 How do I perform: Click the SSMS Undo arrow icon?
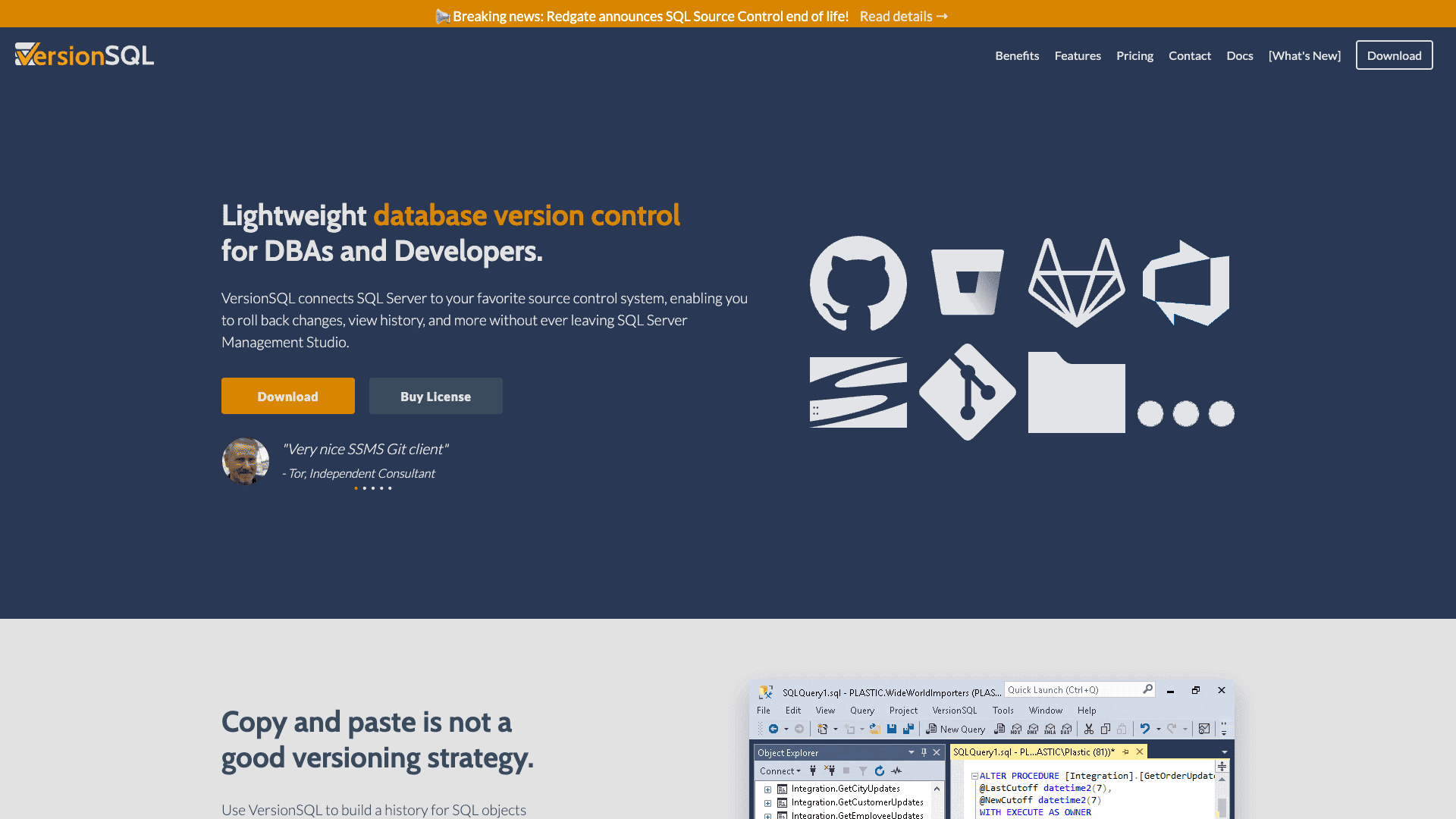click(1145, 728)
